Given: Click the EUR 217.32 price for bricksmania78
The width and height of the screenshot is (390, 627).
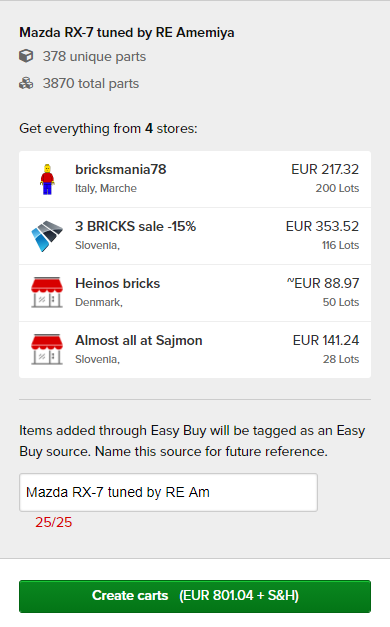Looking at the screenshot, I should [x=325, y=170].
